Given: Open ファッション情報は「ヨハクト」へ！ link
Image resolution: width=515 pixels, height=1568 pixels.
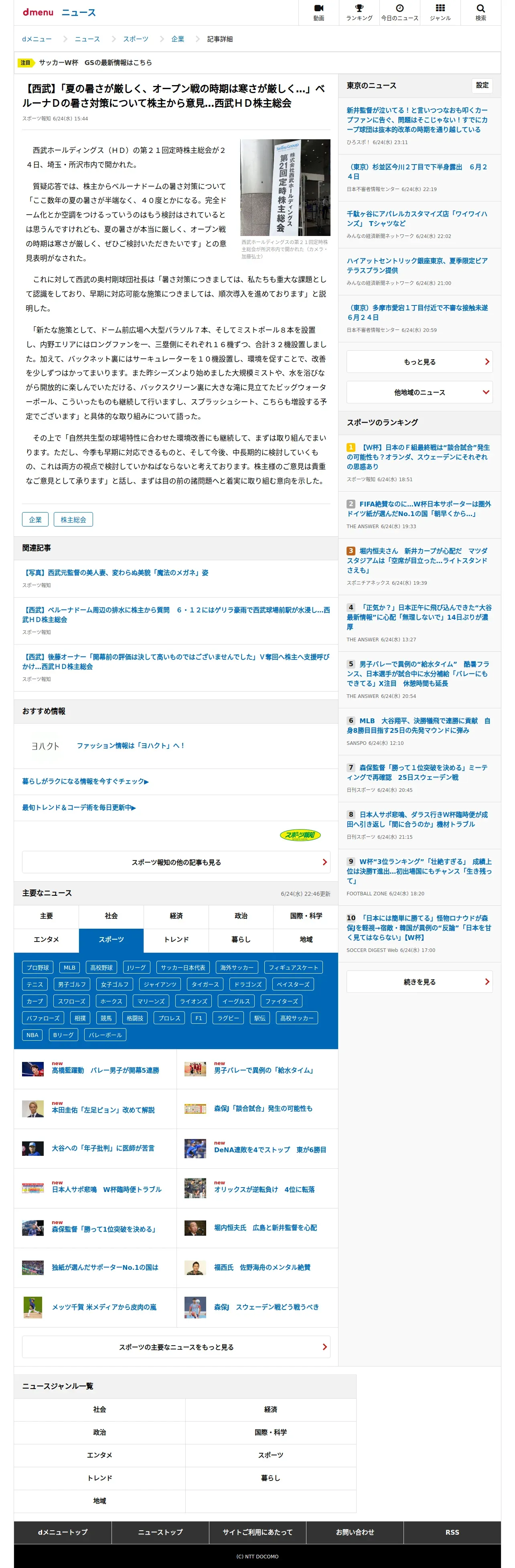Looking at the screenshot, I should coord(130,746).
